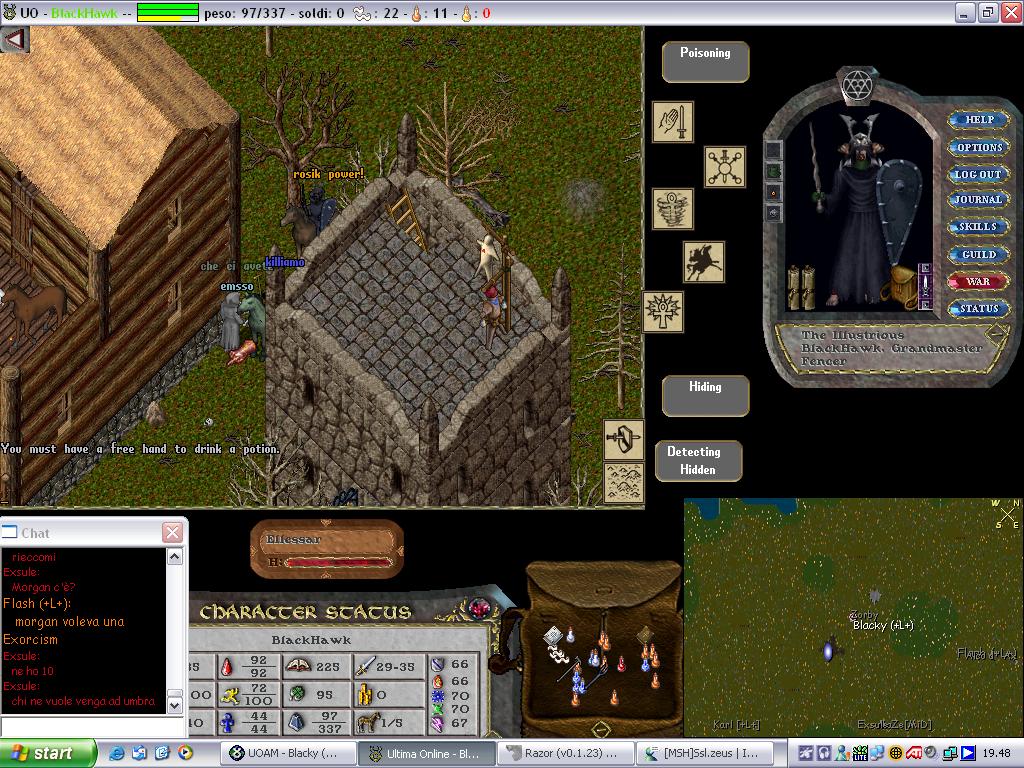The width and height of the screenshot is (1024, 768).
Task: Toggle the WAR mode button
Action: click(x=978, y=281)
